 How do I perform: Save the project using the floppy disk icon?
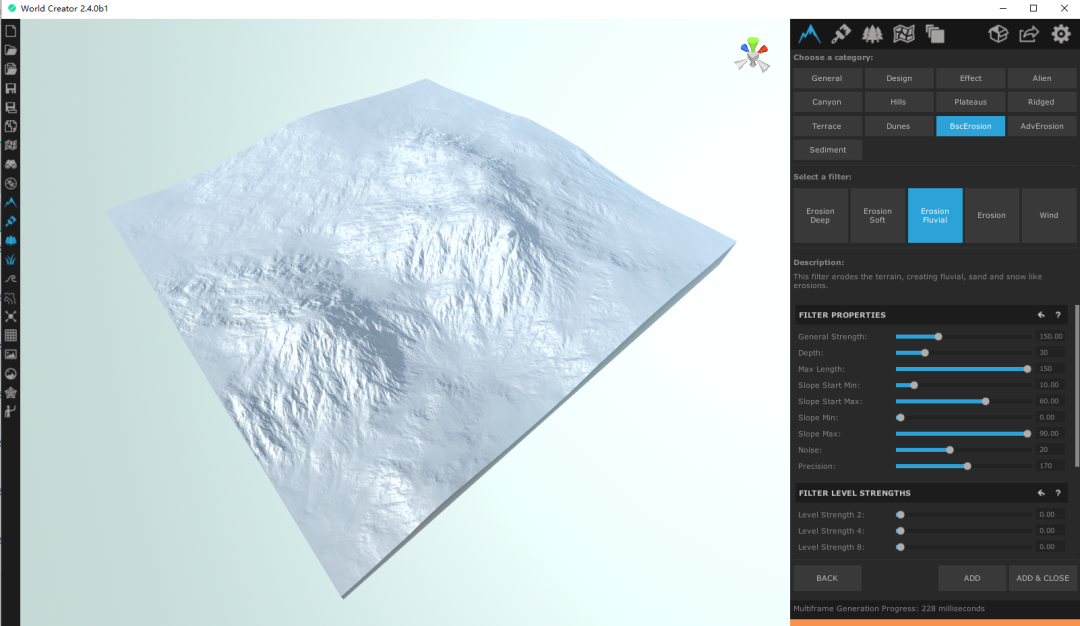pos(10,88)
